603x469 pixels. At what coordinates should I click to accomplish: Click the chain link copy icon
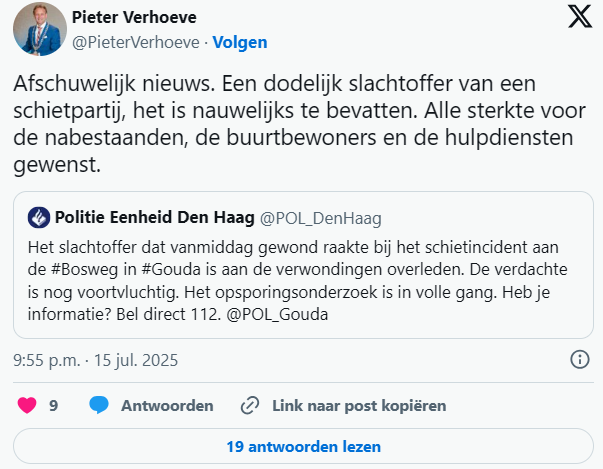pyautogui.click(x=251, y=406)
